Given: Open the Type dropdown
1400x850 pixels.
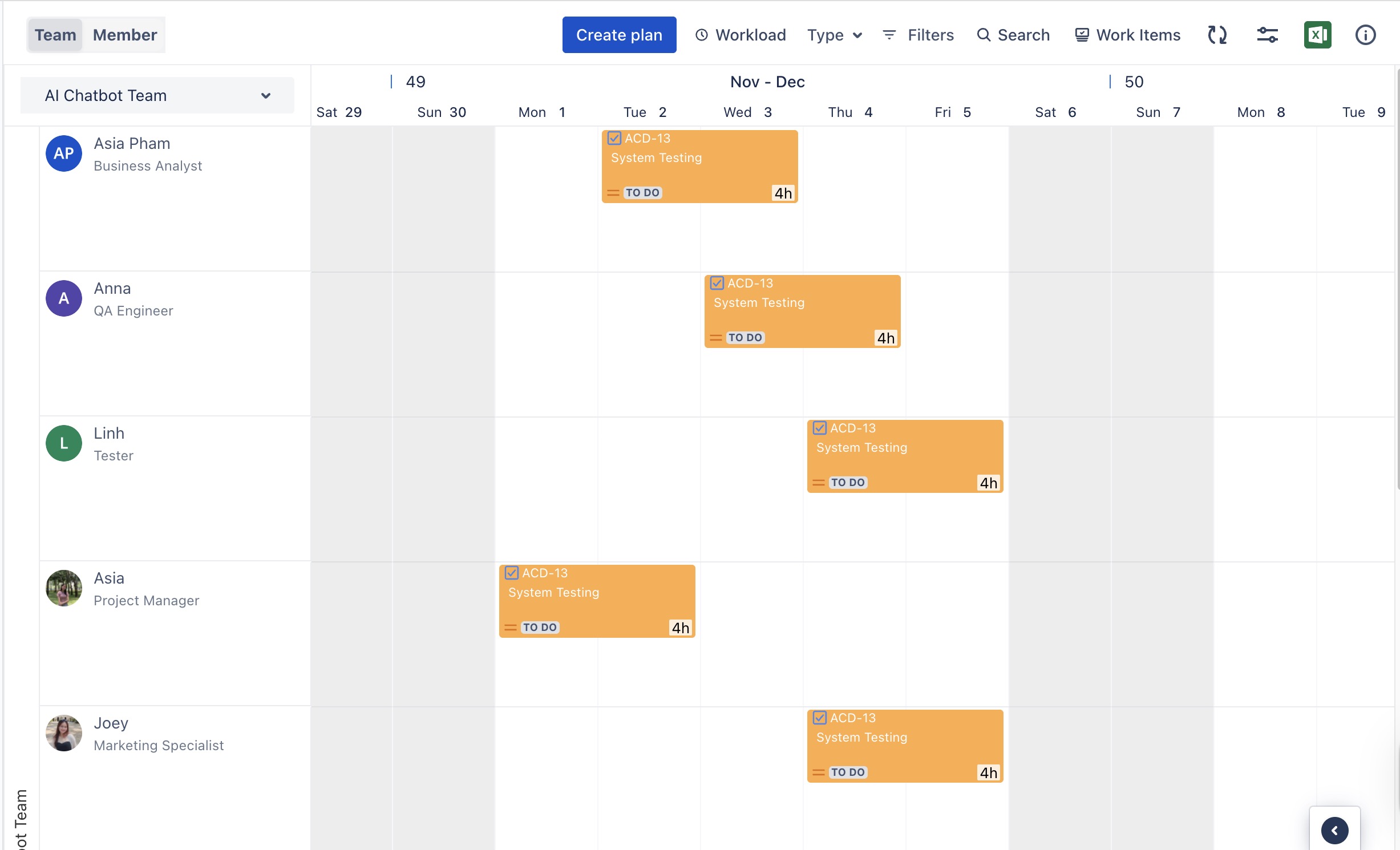Looking at the screenshot, I should pos(834,35).
